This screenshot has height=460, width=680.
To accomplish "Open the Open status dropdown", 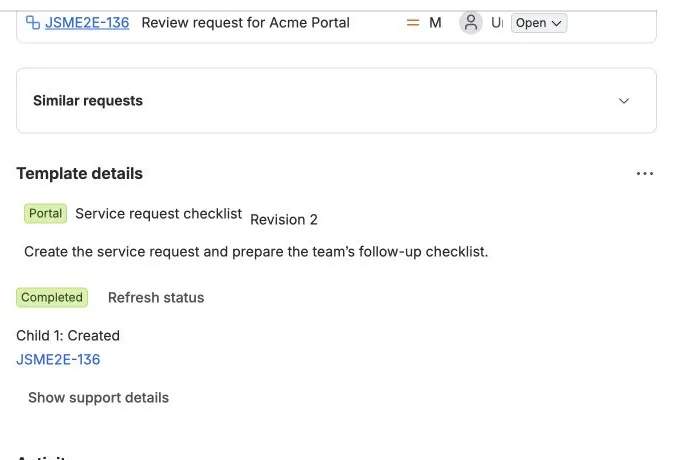I will coord(539,23).
